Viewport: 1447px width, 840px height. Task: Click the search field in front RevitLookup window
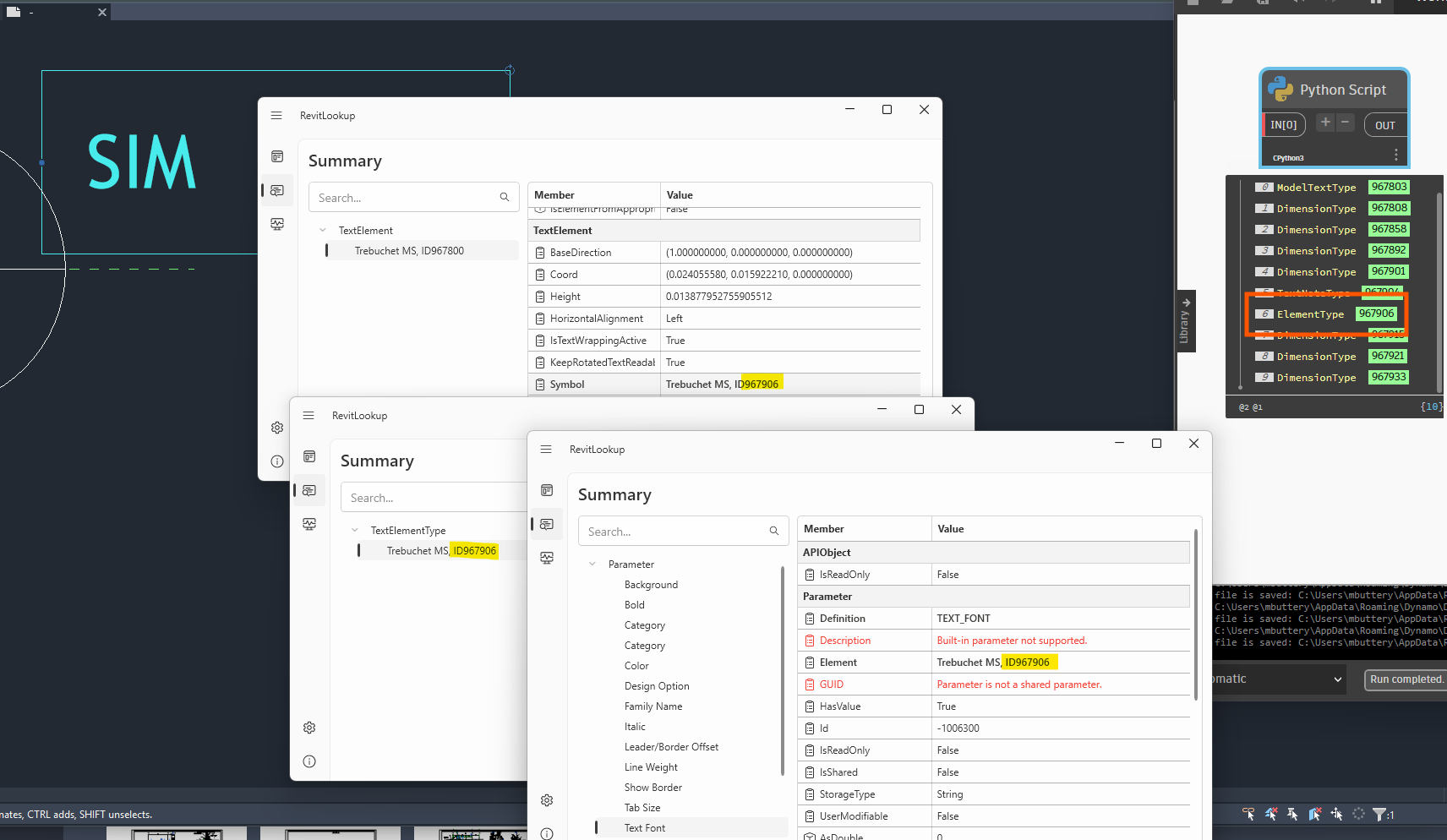(683, 532)
